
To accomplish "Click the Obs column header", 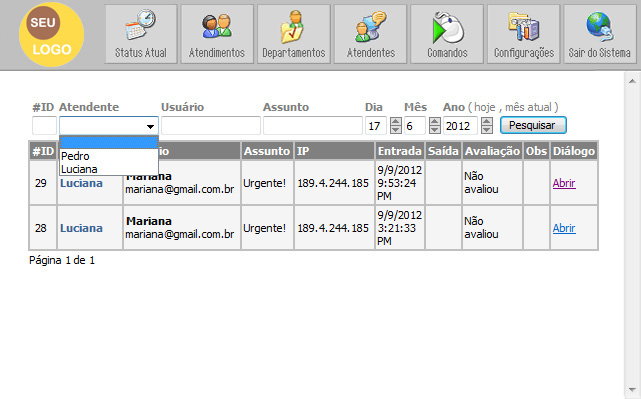I will (536, 151).
